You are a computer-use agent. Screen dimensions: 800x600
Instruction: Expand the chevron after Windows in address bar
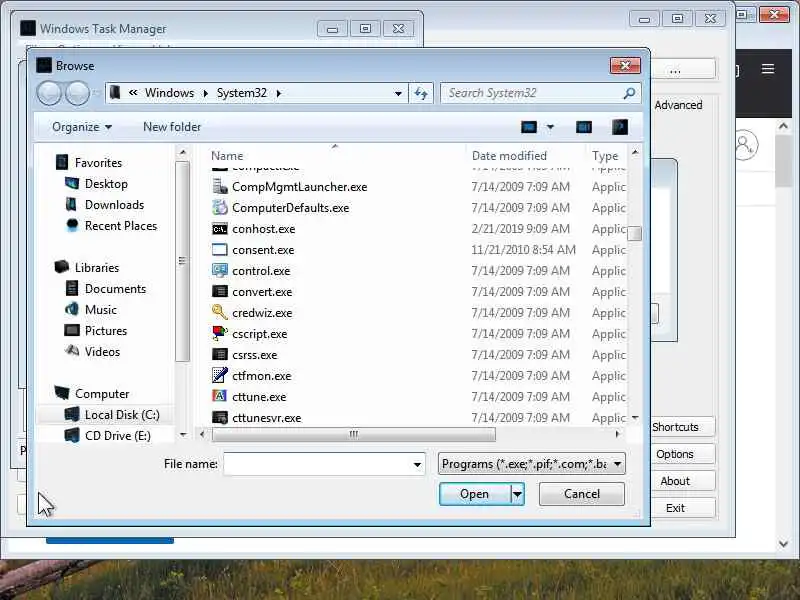206,93
